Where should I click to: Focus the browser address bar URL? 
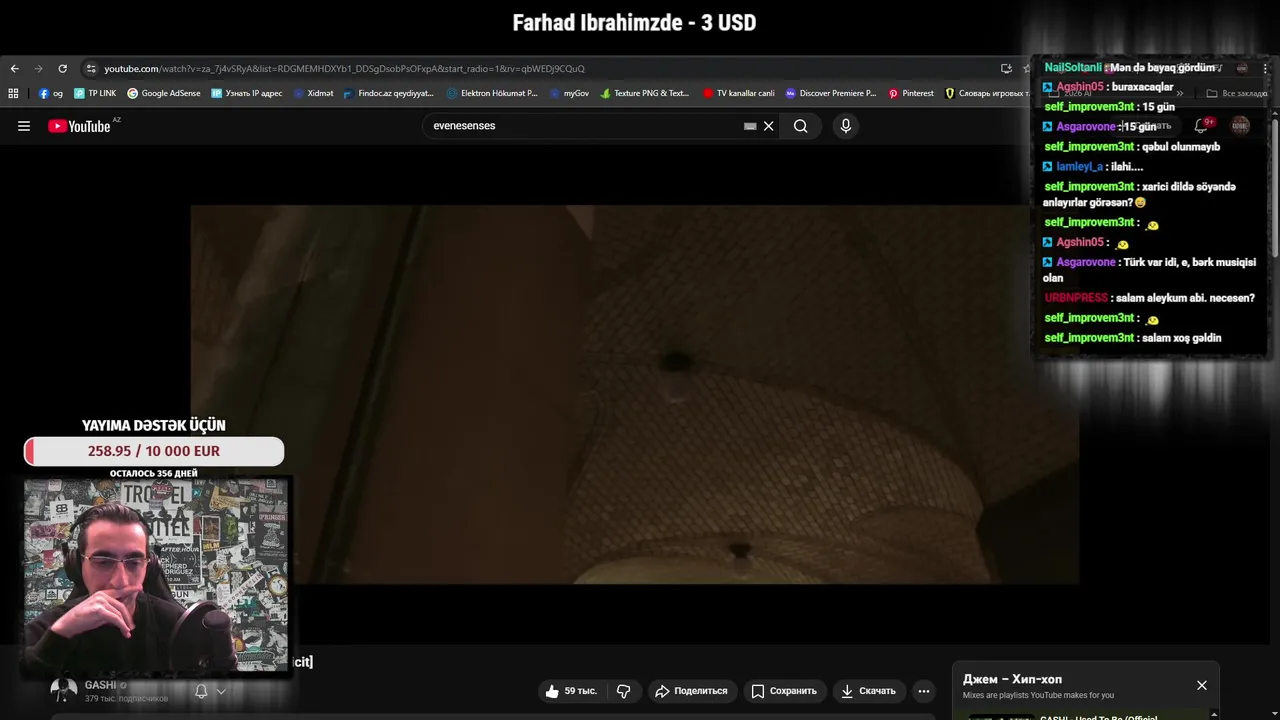point(344,68)
